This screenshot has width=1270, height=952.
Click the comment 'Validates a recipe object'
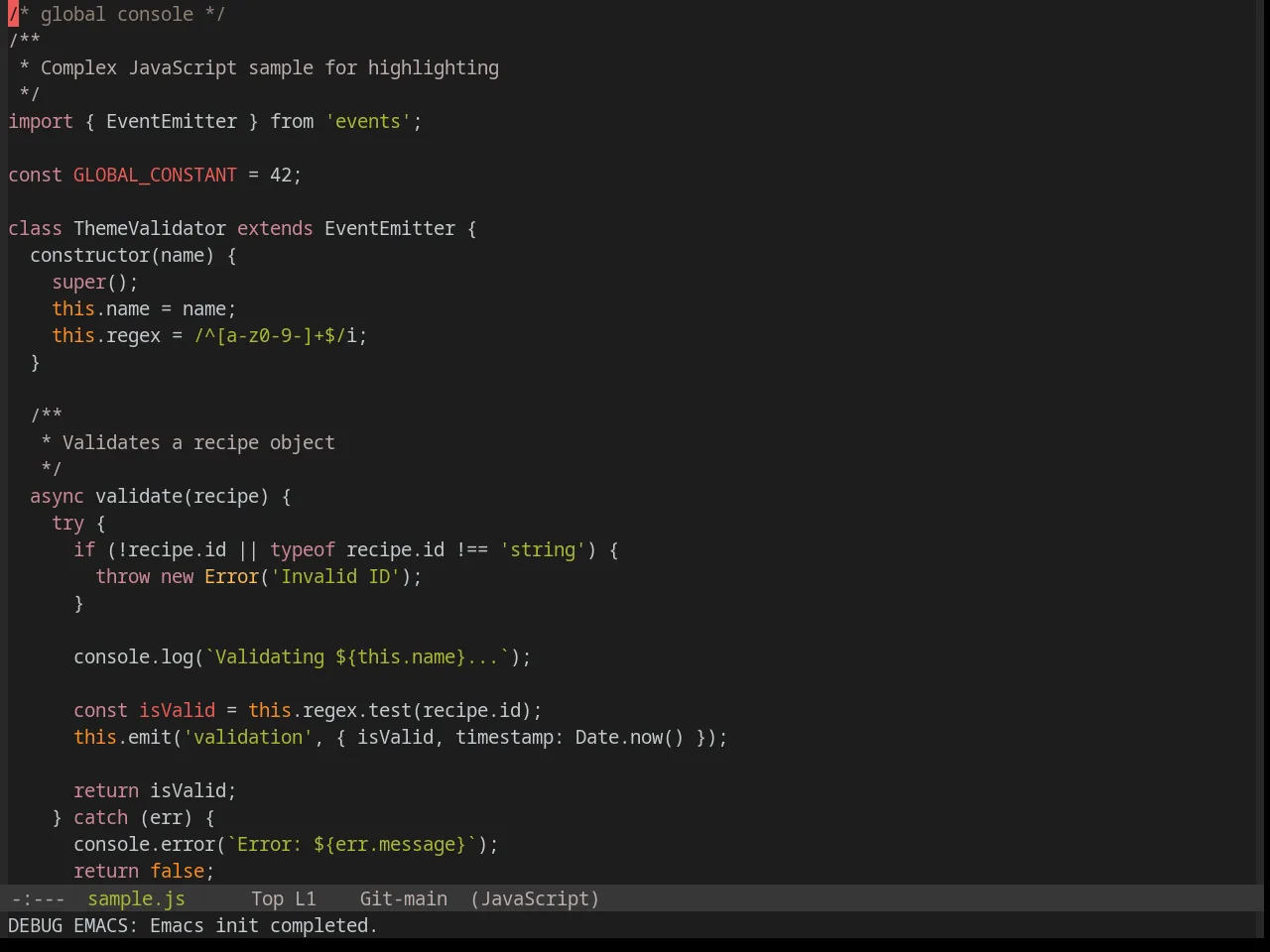tap(198, 442)
